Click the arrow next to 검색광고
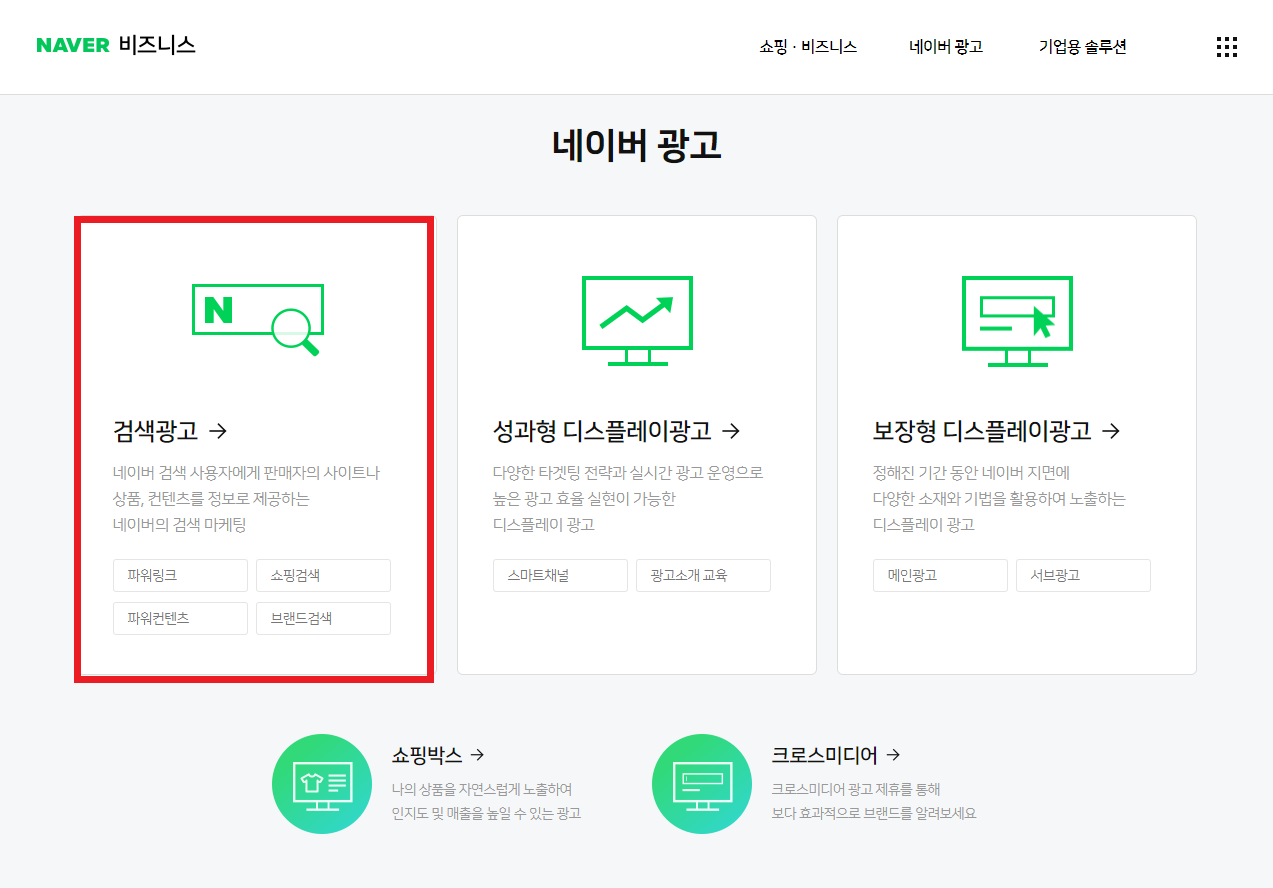The width and height of the screenshot is (1273, 888). point(219,431)
